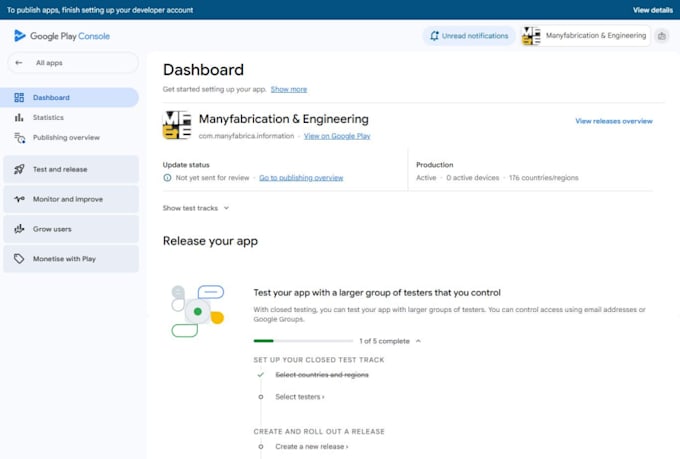
Task: Click the rocket icon for Test and release
Action: (x=19, y=169)
